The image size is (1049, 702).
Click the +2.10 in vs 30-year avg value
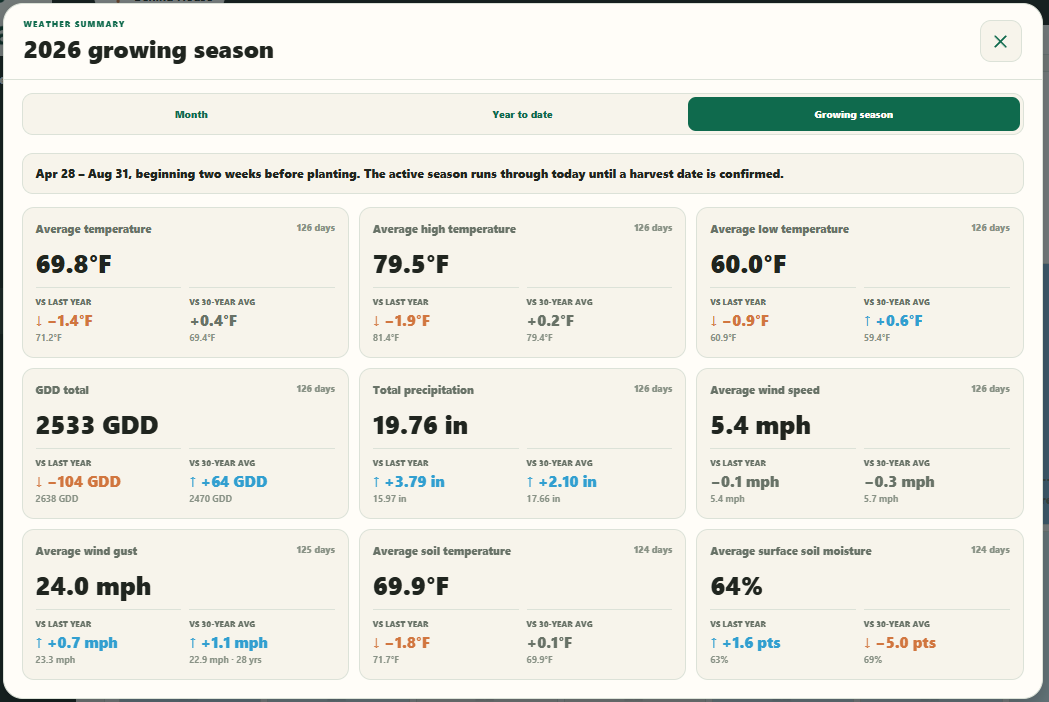(561, 482)
